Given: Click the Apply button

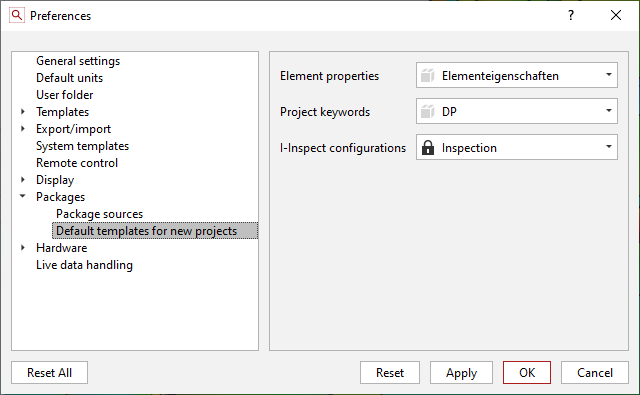Looking at the screenshot, I should click(x=461, y=373).
